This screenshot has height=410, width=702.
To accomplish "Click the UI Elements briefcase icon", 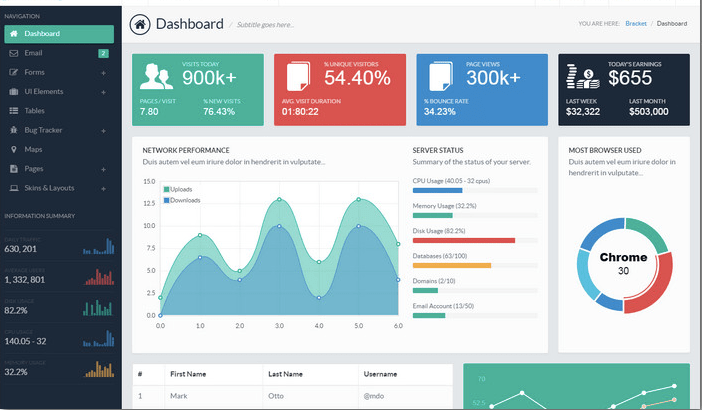I will tap(14, 91).
